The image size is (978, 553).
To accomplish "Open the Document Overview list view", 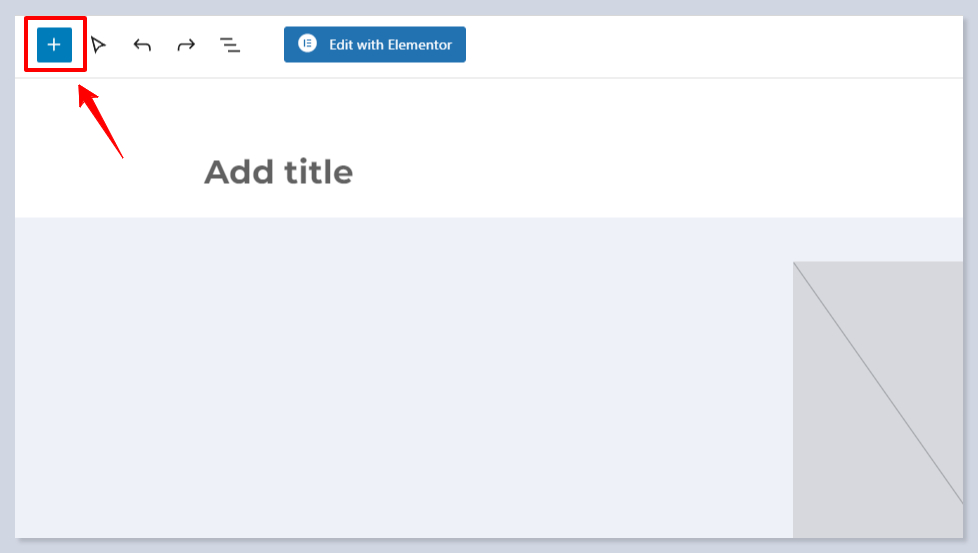I will tap(230, 45).
